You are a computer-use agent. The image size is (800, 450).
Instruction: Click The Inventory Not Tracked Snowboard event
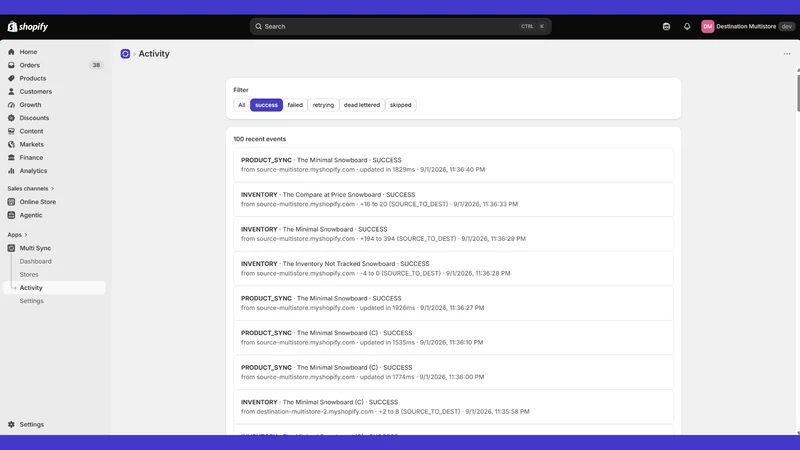pyautogui.click(x=454, y=268)
